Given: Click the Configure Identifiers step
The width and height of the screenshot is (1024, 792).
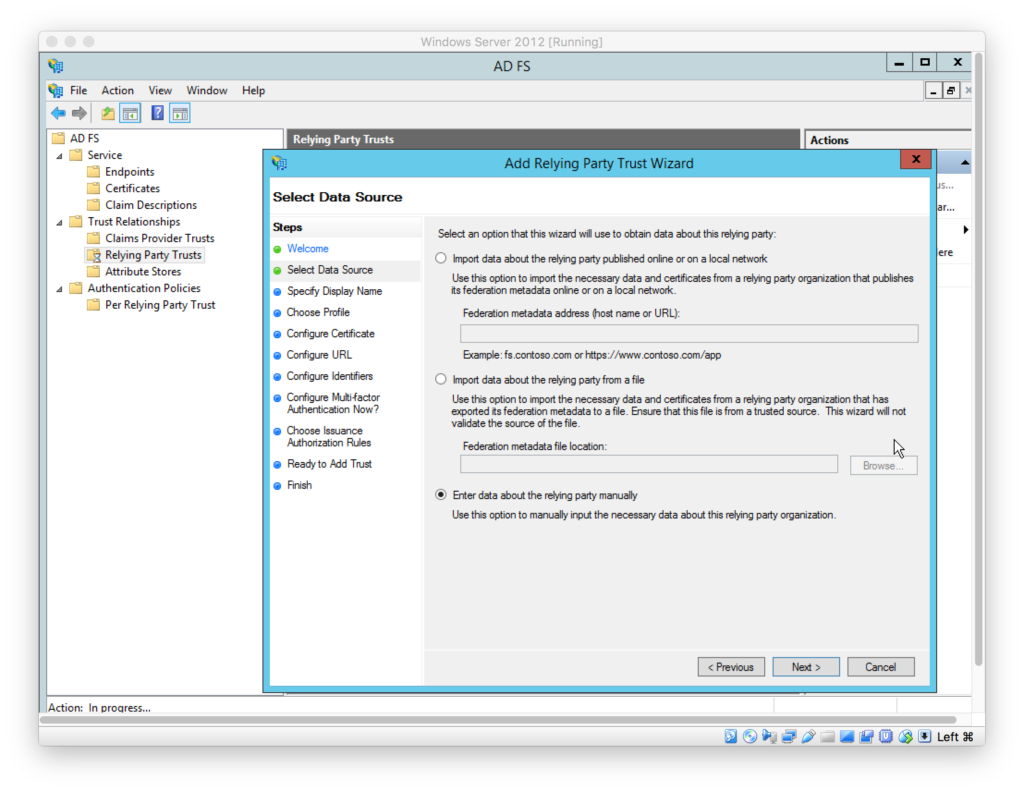Looking at the screenshot, I should pos(330,375).
